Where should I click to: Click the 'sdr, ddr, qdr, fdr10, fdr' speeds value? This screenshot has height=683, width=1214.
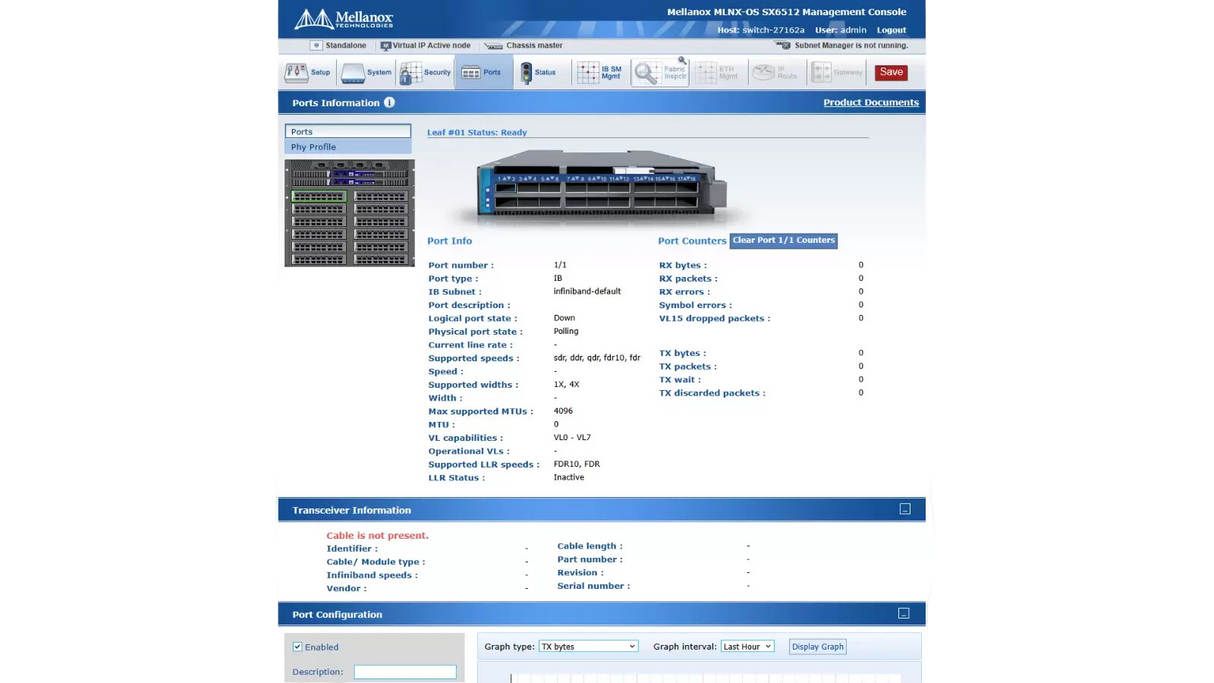pyautogui.click(x=597, y=357)
